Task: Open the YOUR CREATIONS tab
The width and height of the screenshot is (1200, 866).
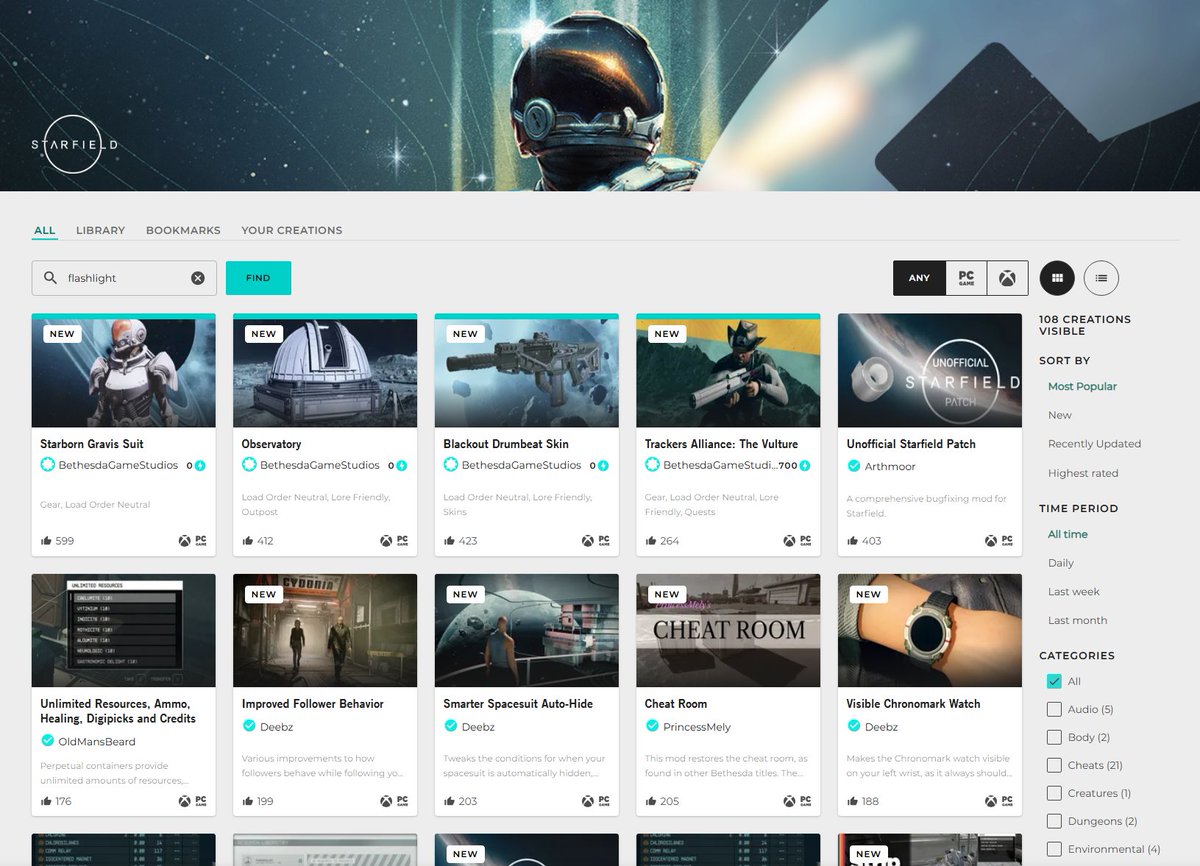Action: (x=291, y=230)
